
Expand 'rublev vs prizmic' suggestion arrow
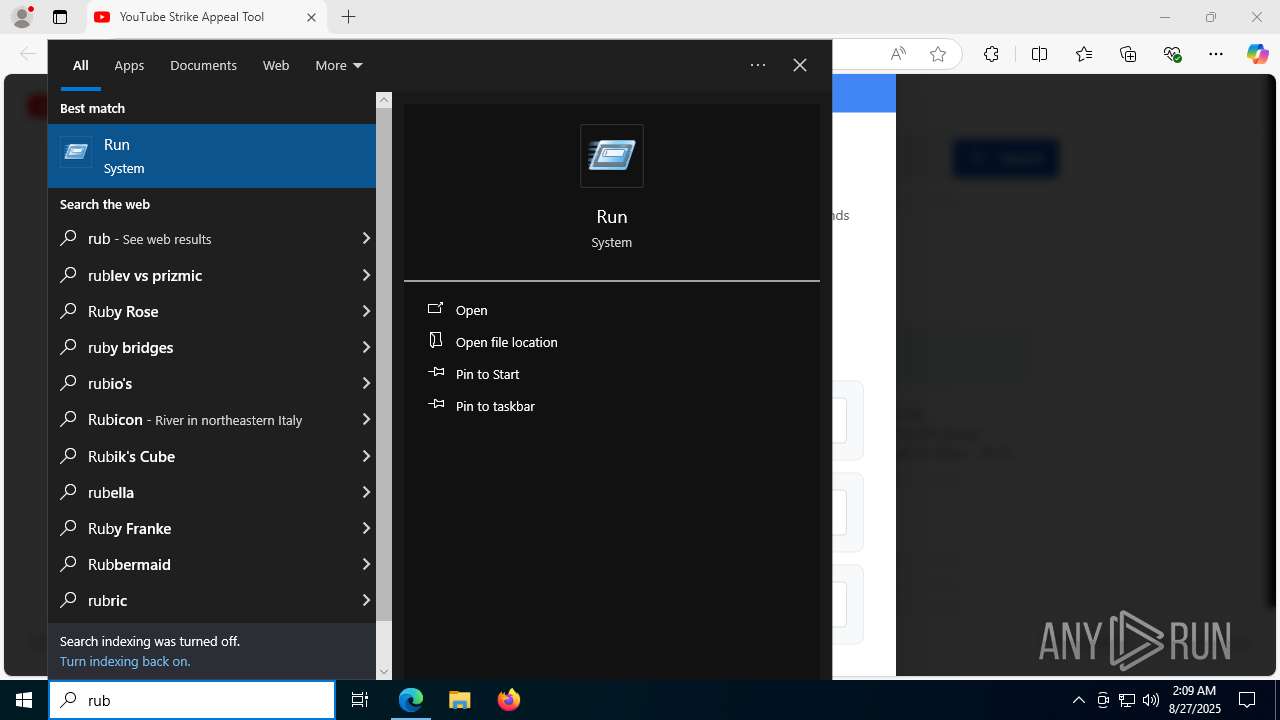pyautogui.click(x=366, y=275)
